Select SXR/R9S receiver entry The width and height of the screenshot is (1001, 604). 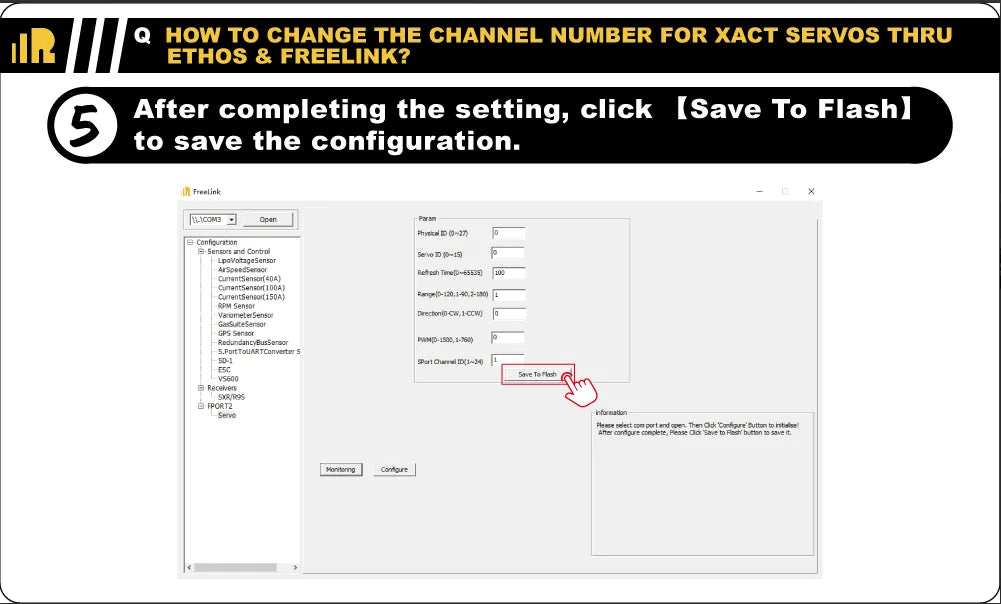click(231, 397)
